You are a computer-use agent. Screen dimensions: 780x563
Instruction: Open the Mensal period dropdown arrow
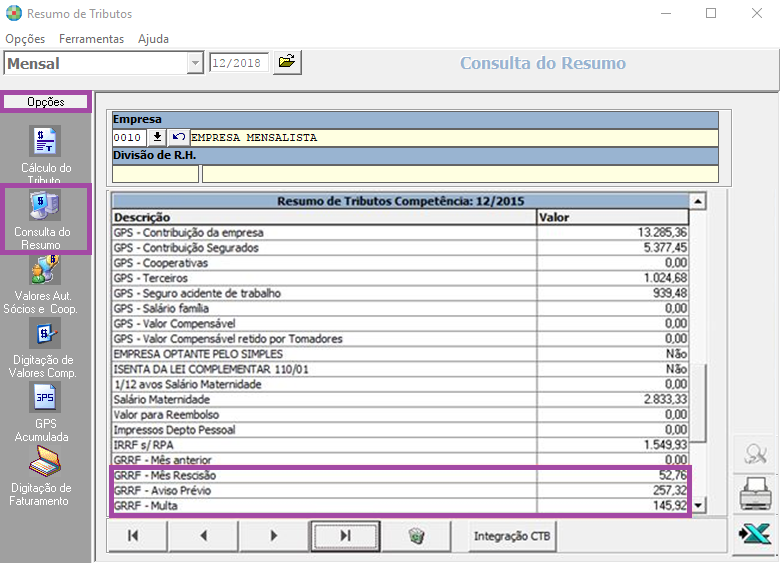pos(195,63)
